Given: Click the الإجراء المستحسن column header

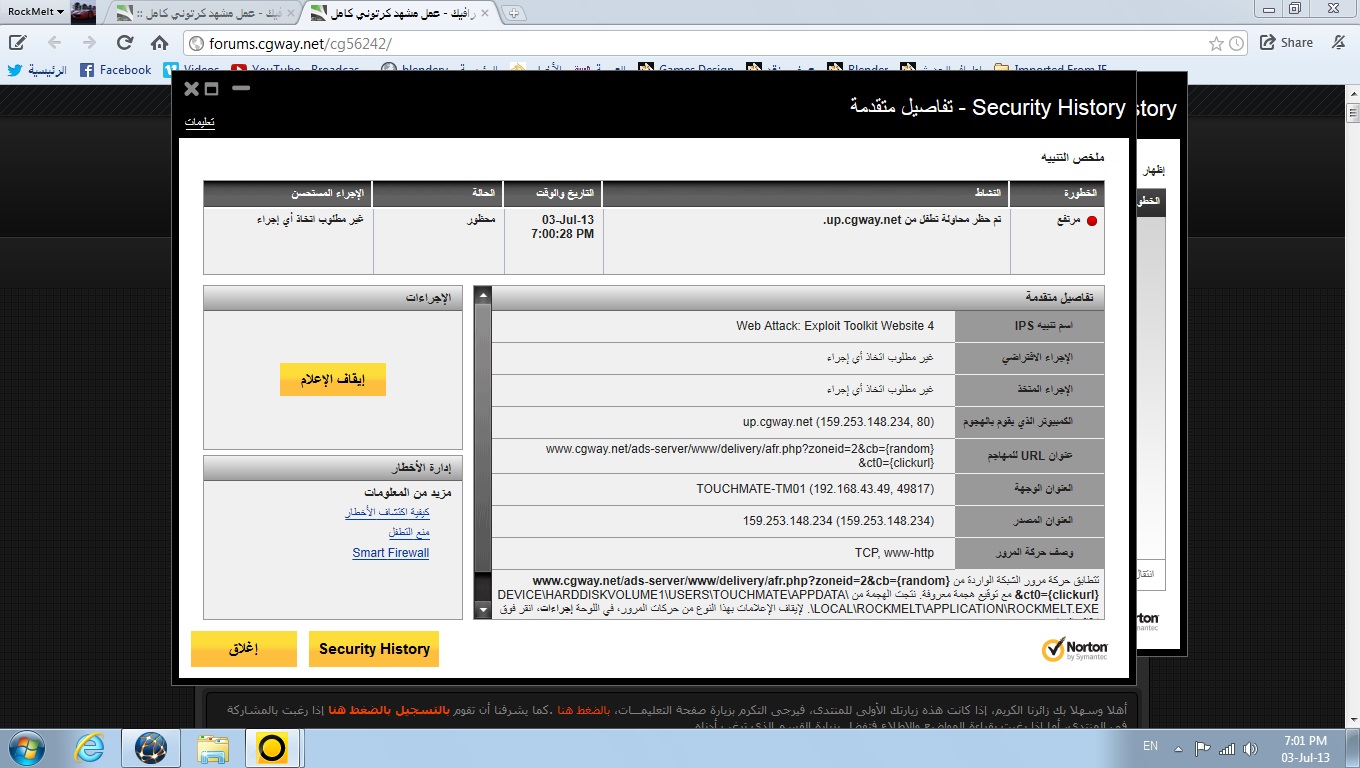Looking at the screenshot, I should (288, 193).
